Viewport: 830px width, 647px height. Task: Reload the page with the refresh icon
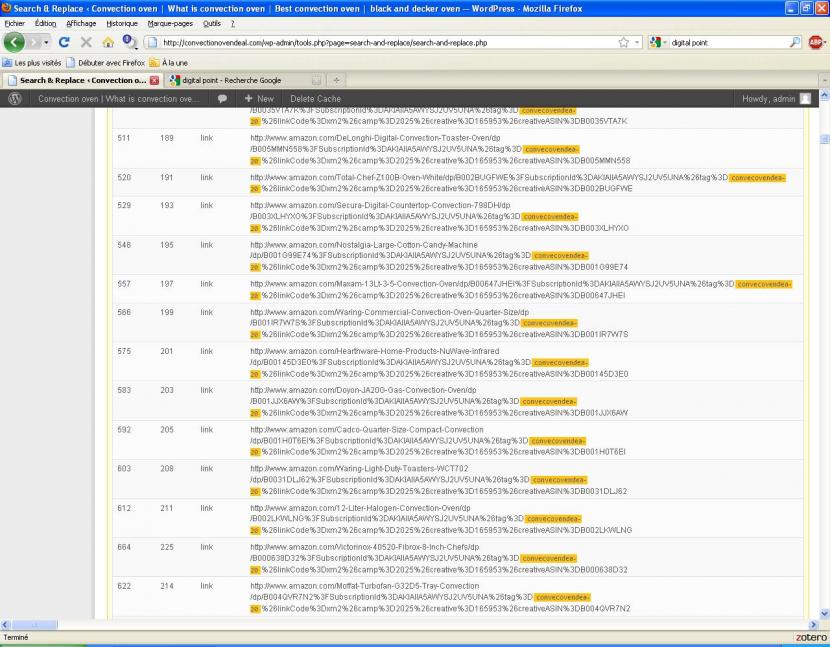[x=65, y=42]
